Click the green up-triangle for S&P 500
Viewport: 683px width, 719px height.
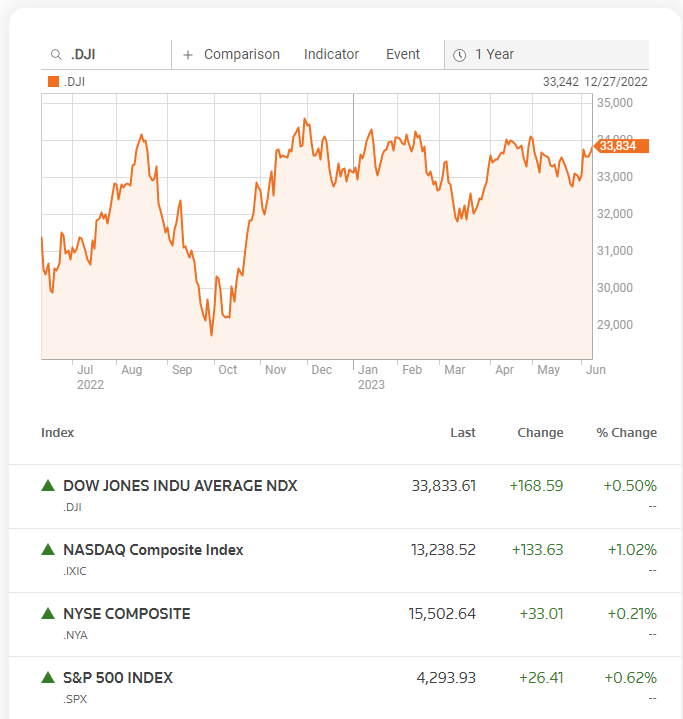48,677
